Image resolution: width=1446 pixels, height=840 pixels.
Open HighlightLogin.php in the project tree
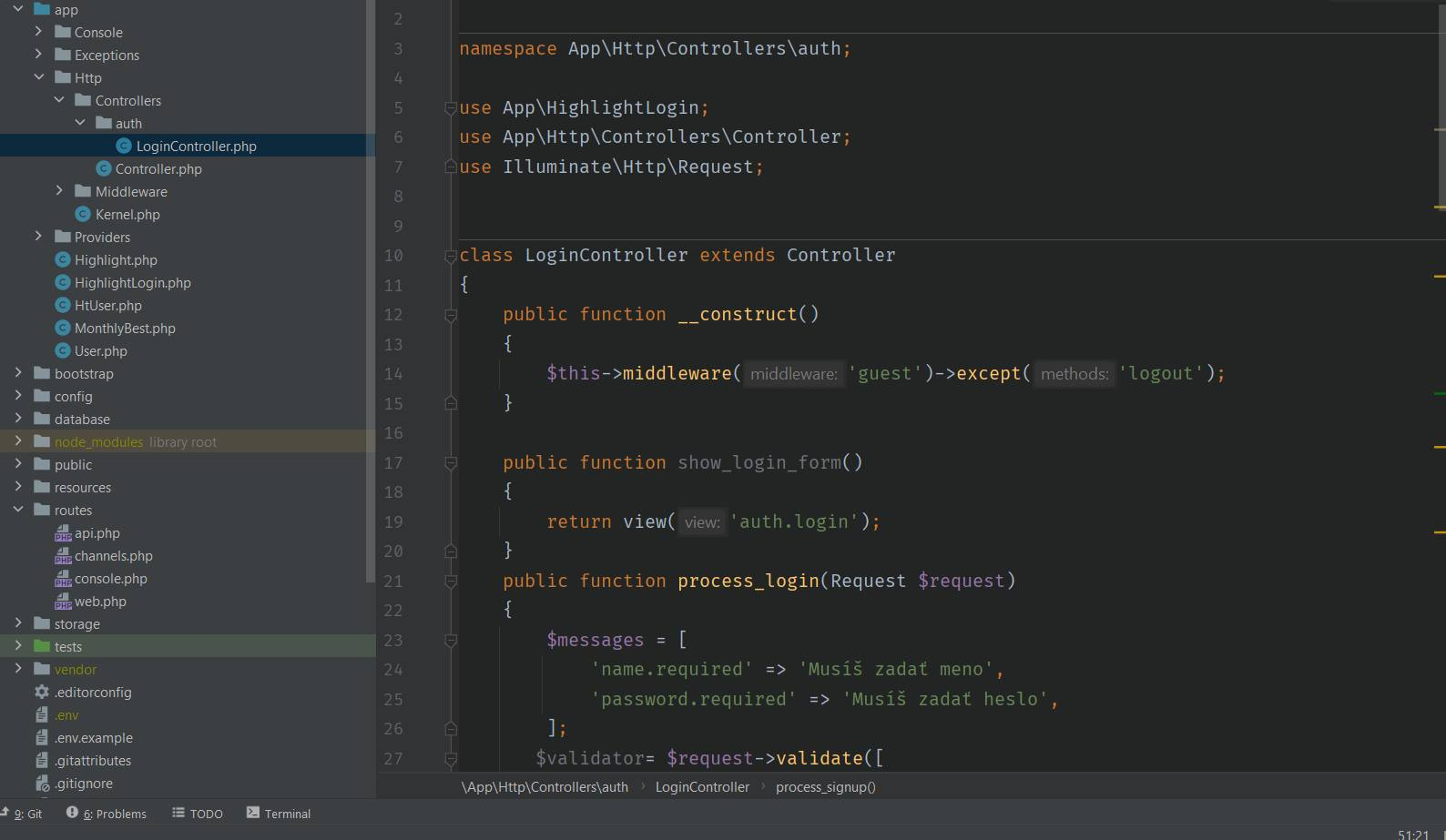(133, 282)
